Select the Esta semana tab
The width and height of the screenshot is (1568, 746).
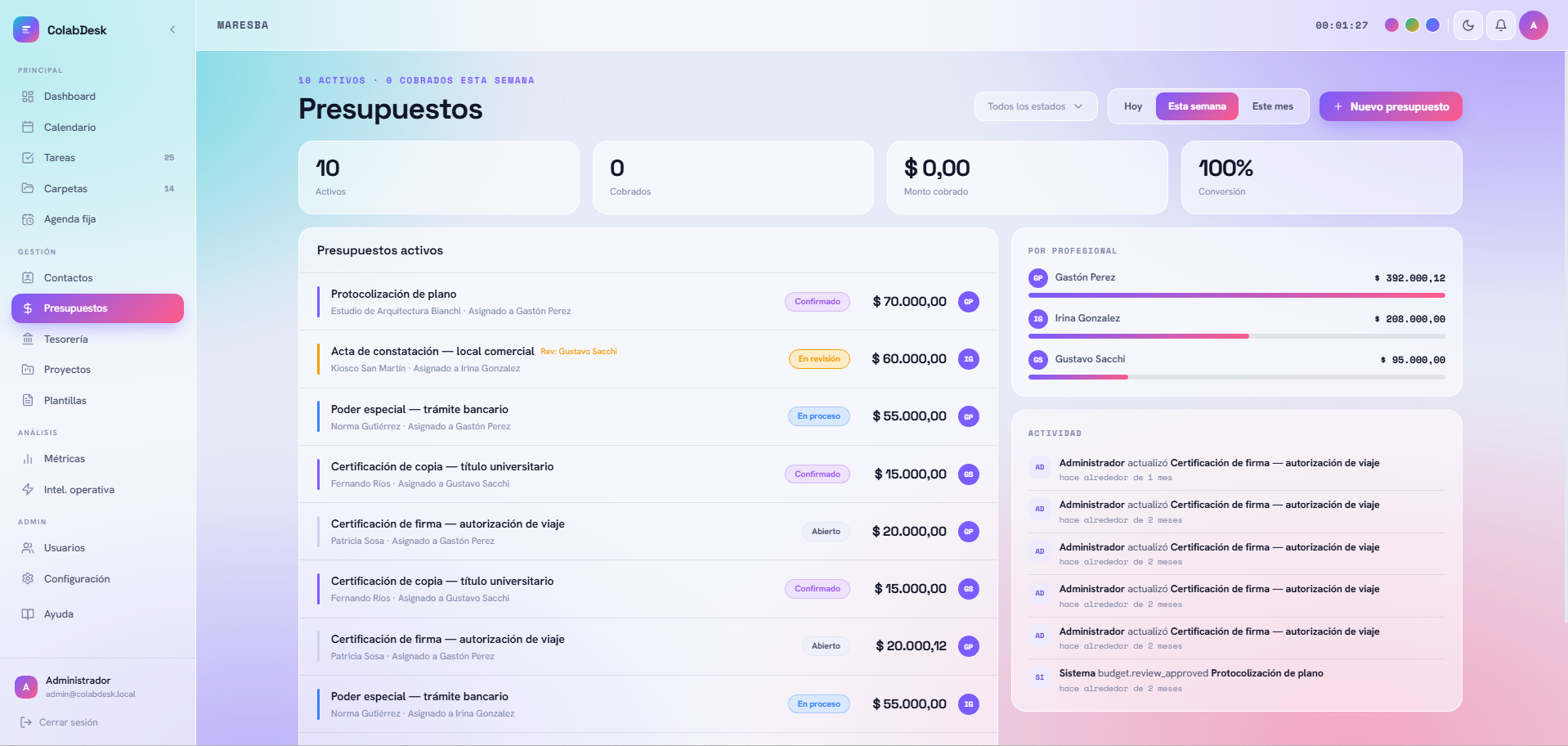pyautogui.click(x=1197, y=106)
